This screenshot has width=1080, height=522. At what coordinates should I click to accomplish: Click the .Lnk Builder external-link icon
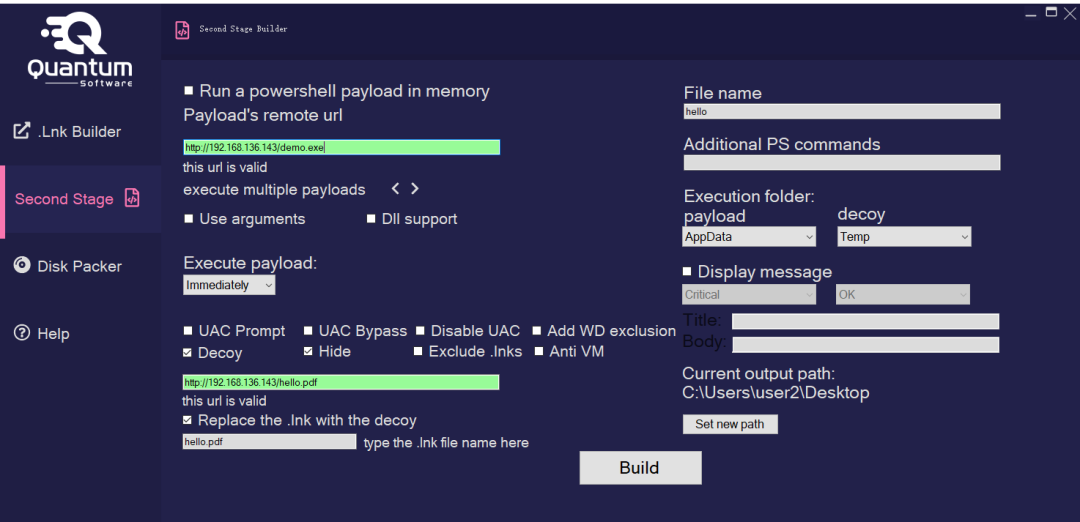(21, 131)
